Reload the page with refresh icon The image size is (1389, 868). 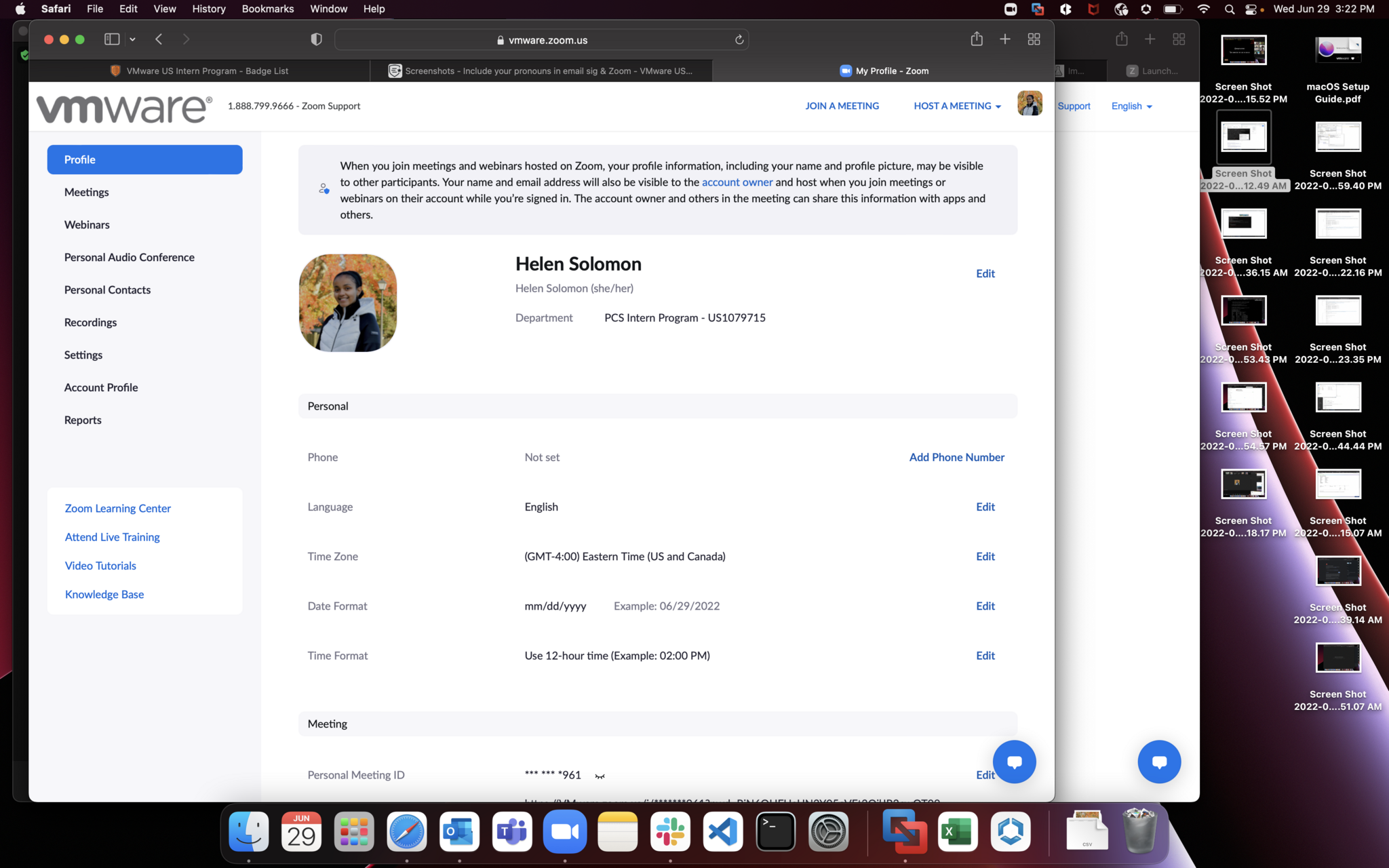tap(739, 40)
